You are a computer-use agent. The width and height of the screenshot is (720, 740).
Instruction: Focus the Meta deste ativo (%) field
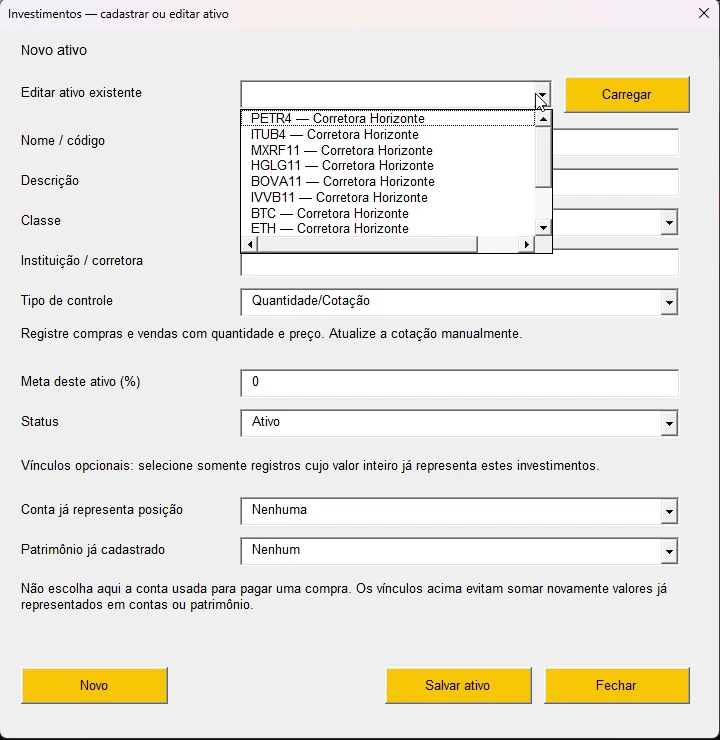460,383
